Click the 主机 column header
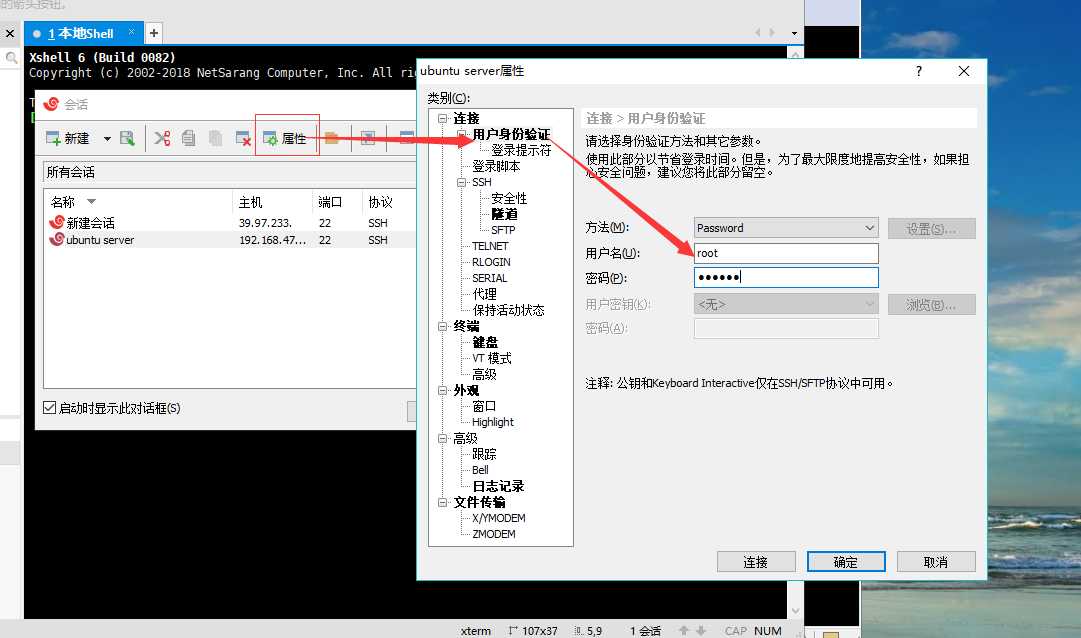Viewport: 1081px width, 638px height. pyautogui.click(x=250, y=202)
